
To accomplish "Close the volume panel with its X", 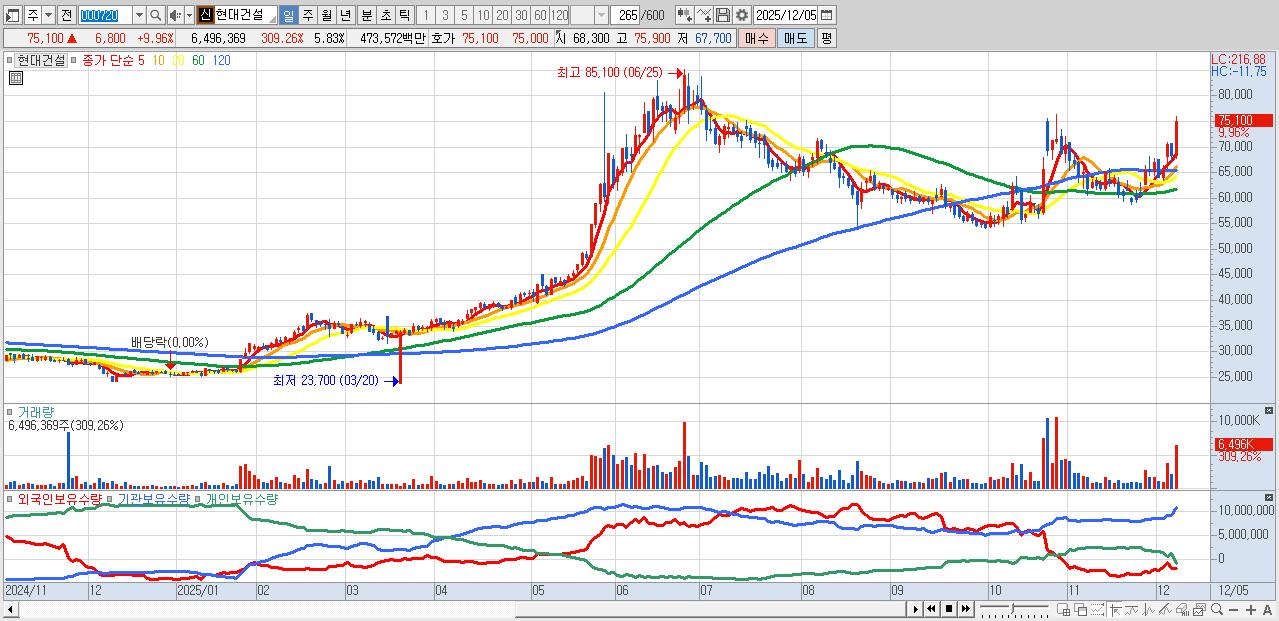I will [x=1269, y=411].
